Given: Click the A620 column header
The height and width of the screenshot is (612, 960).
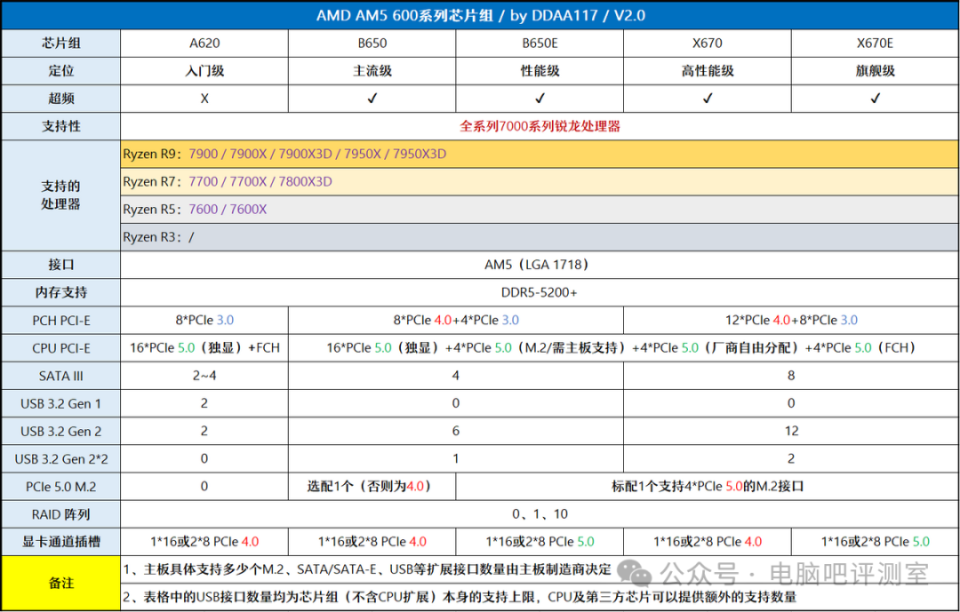Looking at the screenshot, I should point(204,43).
